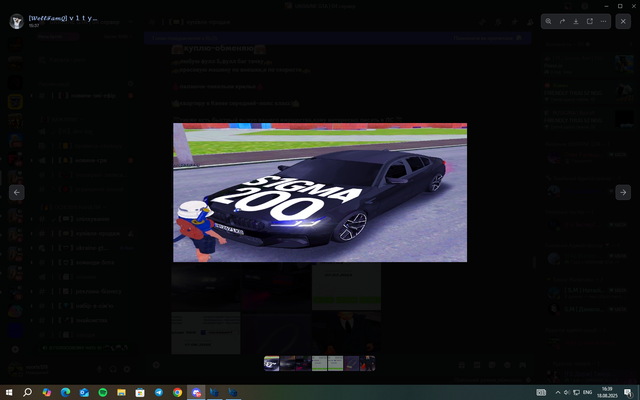Open Google Chrome from the taskbar
This screenshot has width=640, height=400.
click(177, 392)
